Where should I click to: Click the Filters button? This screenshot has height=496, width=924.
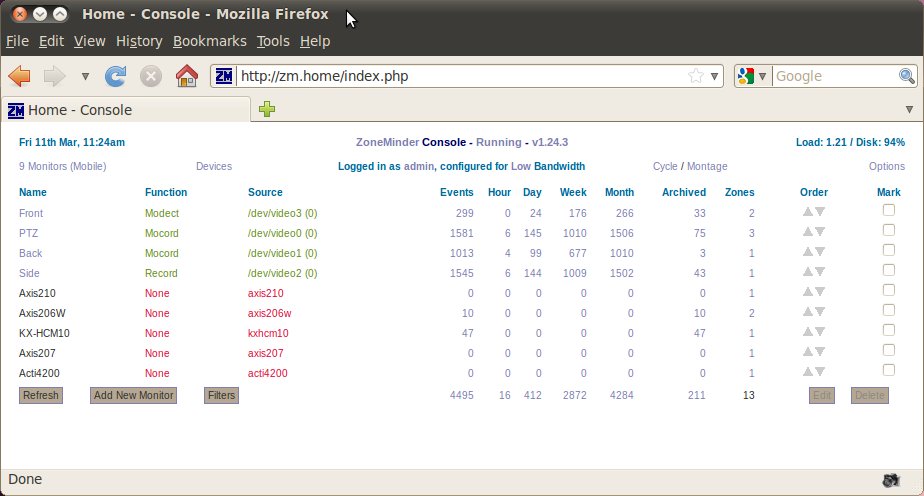pos(221,396)
